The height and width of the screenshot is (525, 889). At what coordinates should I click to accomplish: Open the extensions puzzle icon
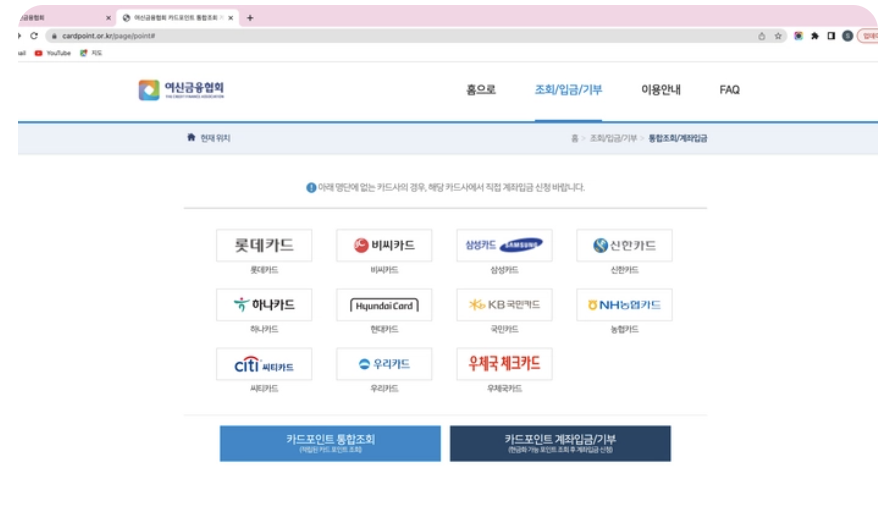click(x=815, y=36)
